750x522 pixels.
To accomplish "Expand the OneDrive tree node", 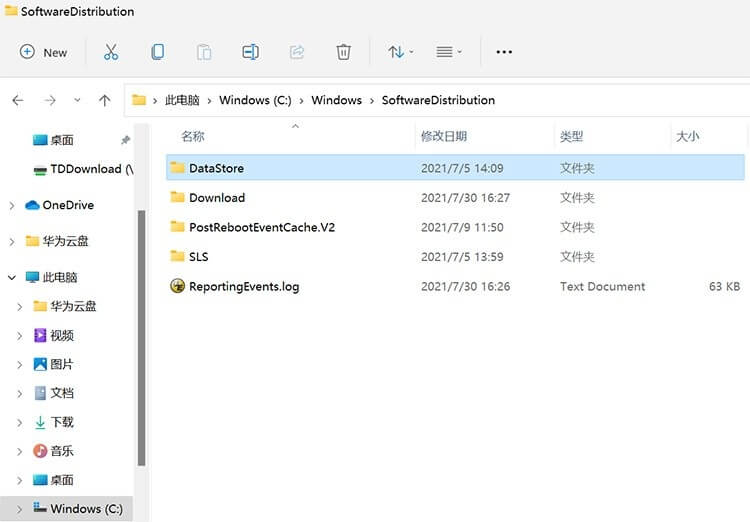I will (11, 205).
